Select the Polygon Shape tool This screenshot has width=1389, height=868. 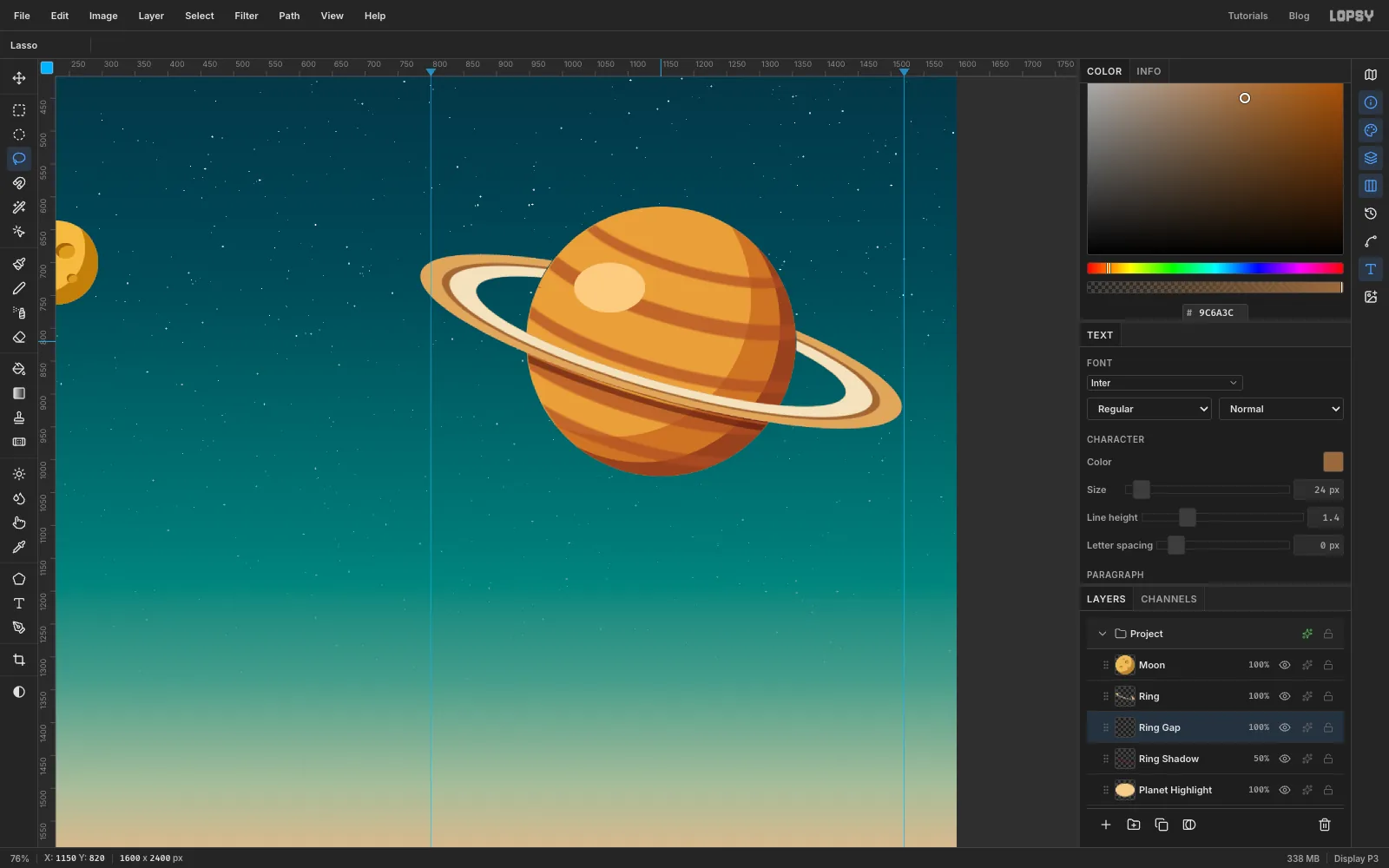pyautogui.click(x=19, y=579)
